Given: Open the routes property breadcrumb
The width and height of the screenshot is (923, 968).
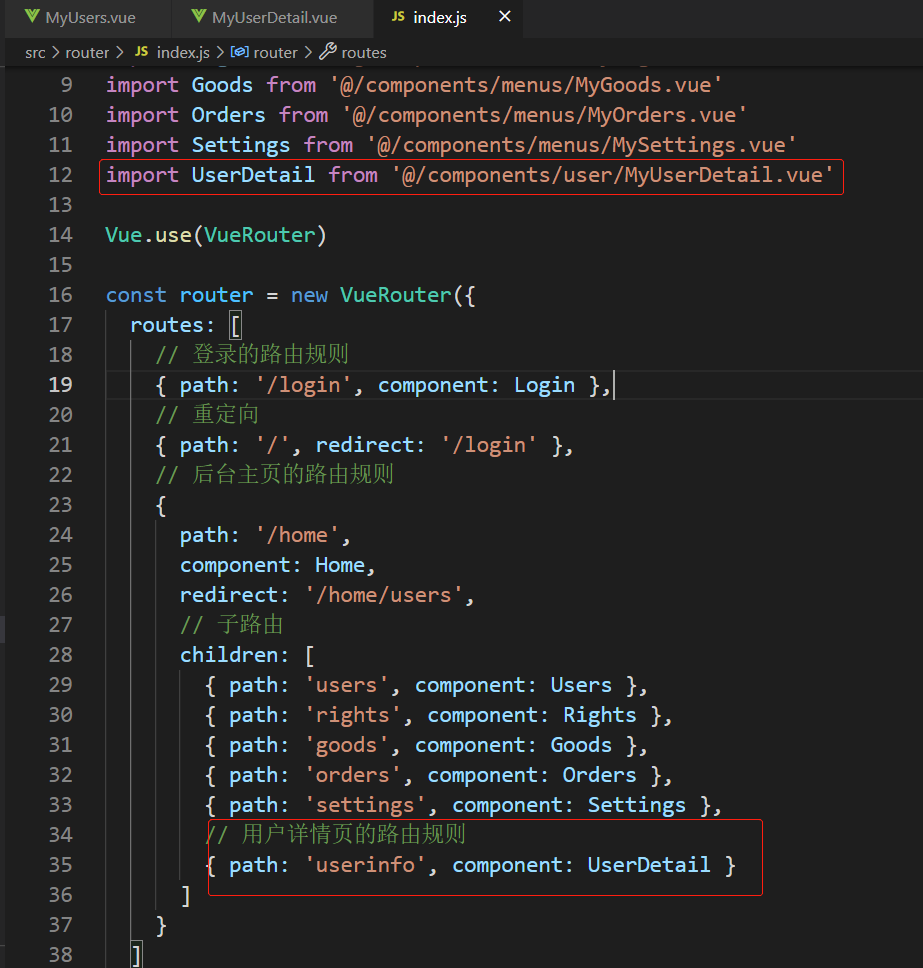Looking at the screenshot, I should 364,53.
